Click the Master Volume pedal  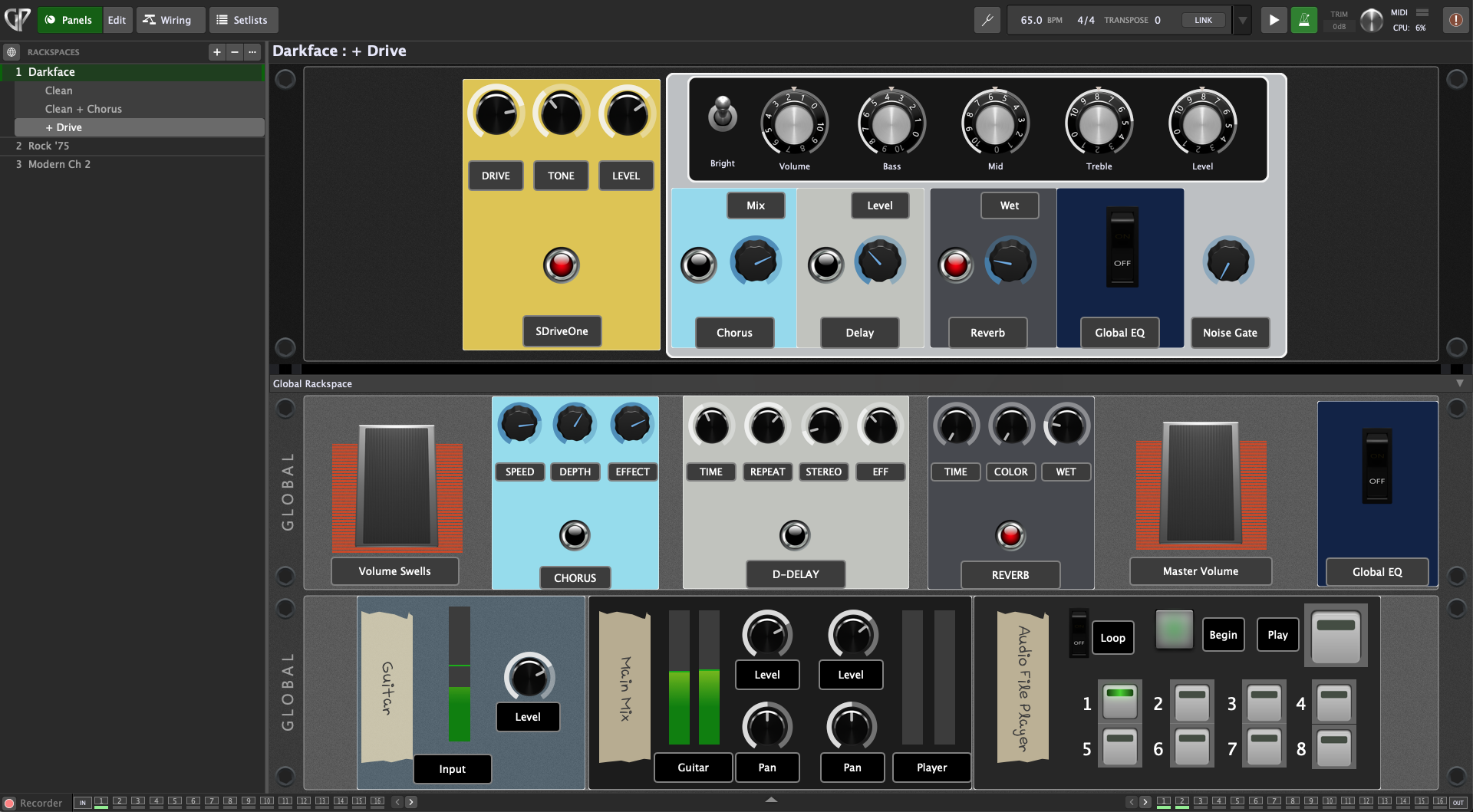1201,485
